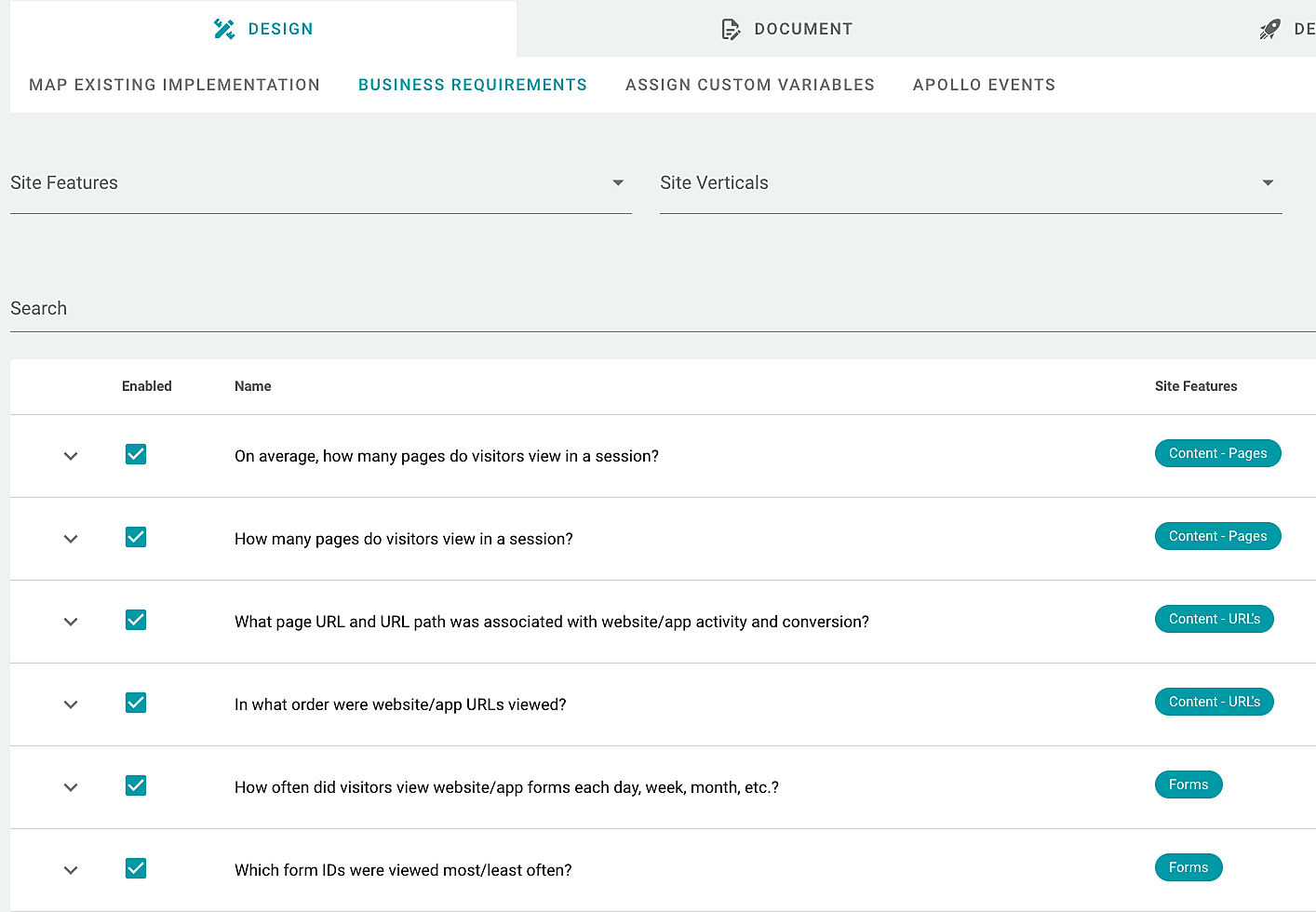The image size is (1316, 912).
Task: Select text 'How many pages do visitors view in a session?'
Action: 404,539
